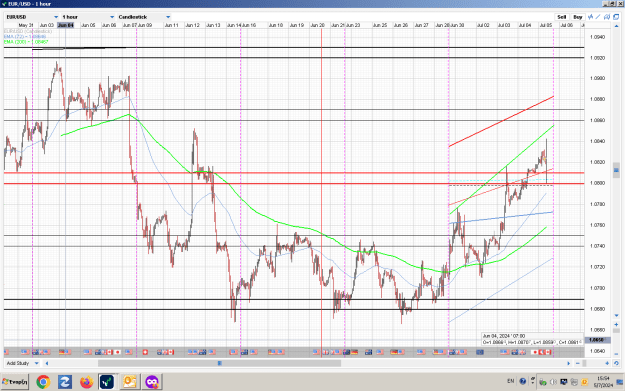
Task: Click the scroll-left arrow on time scrollbar
Action: (47, 363)
